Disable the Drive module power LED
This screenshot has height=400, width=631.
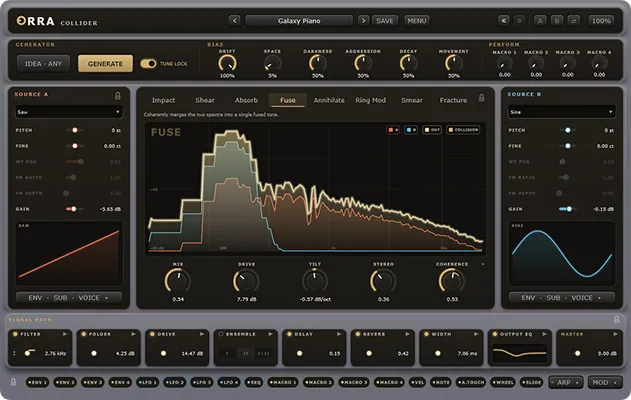152,334
